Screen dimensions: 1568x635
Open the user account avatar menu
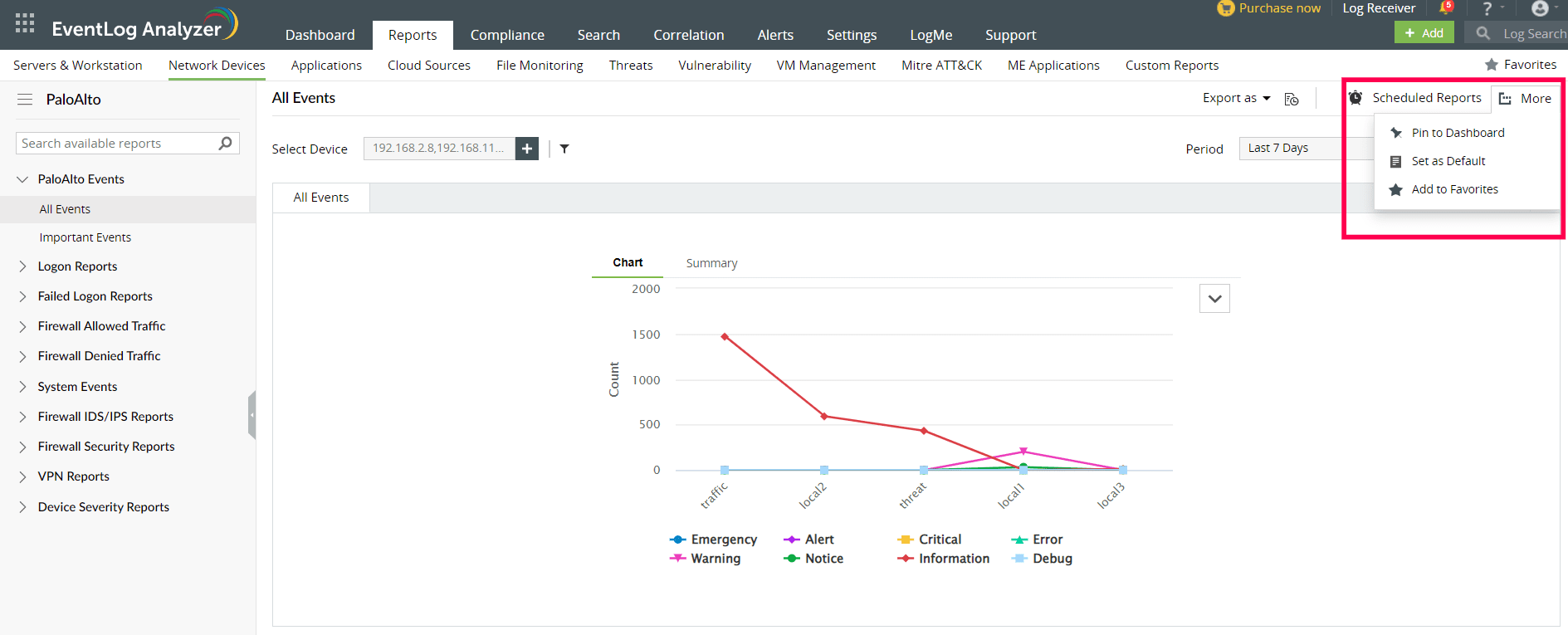point(1540,8)
